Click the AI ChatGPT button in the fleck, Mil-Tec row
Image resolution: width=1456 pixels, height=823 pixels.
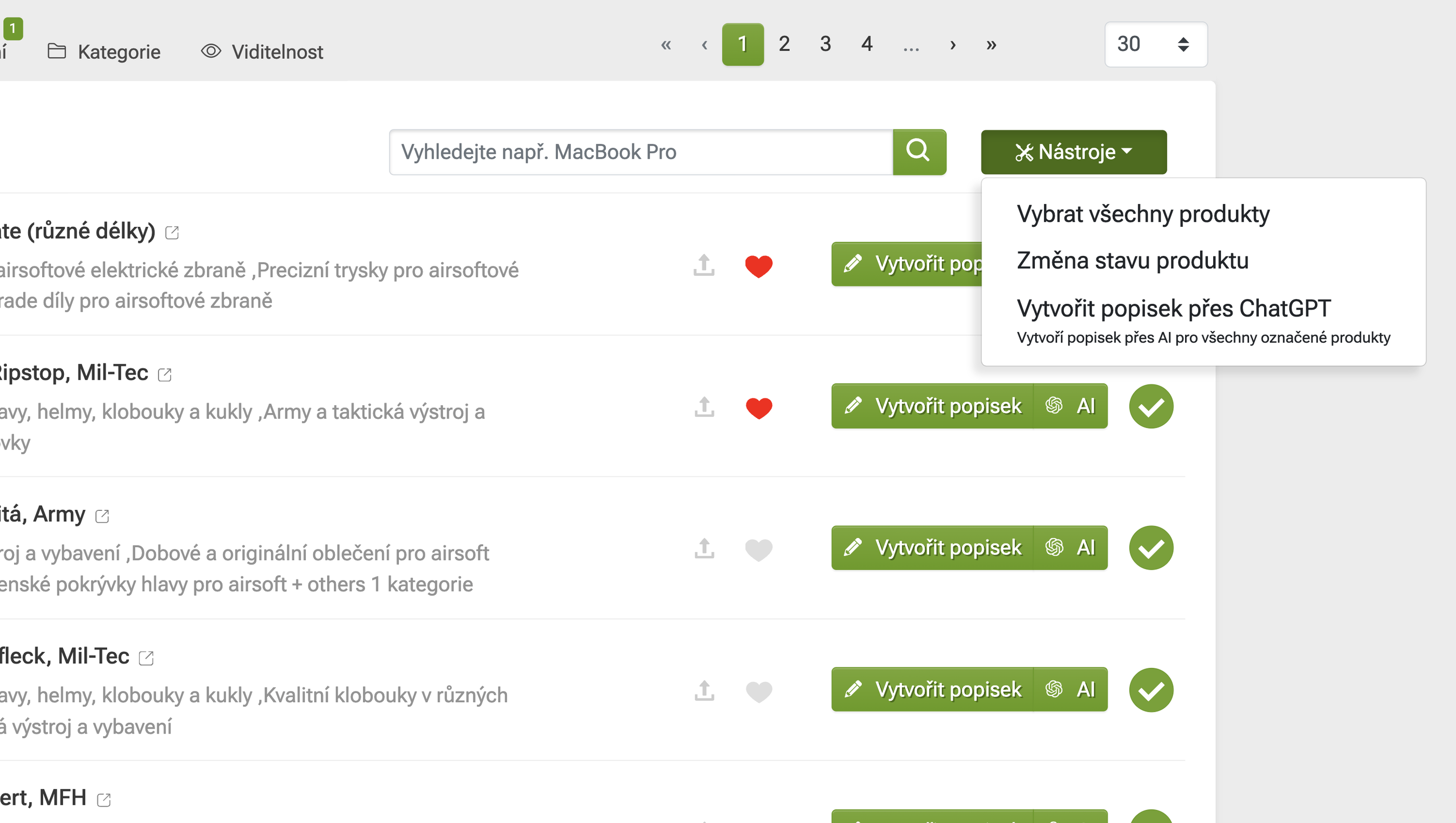coord(1071,689)
